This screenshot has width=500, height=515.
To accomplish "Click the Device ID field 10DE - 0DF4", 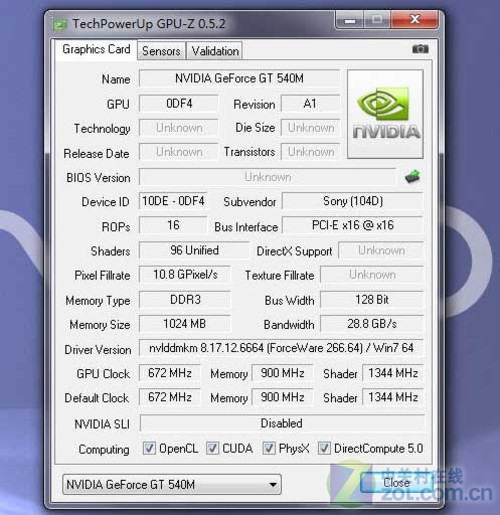I will tap(173, 201).
